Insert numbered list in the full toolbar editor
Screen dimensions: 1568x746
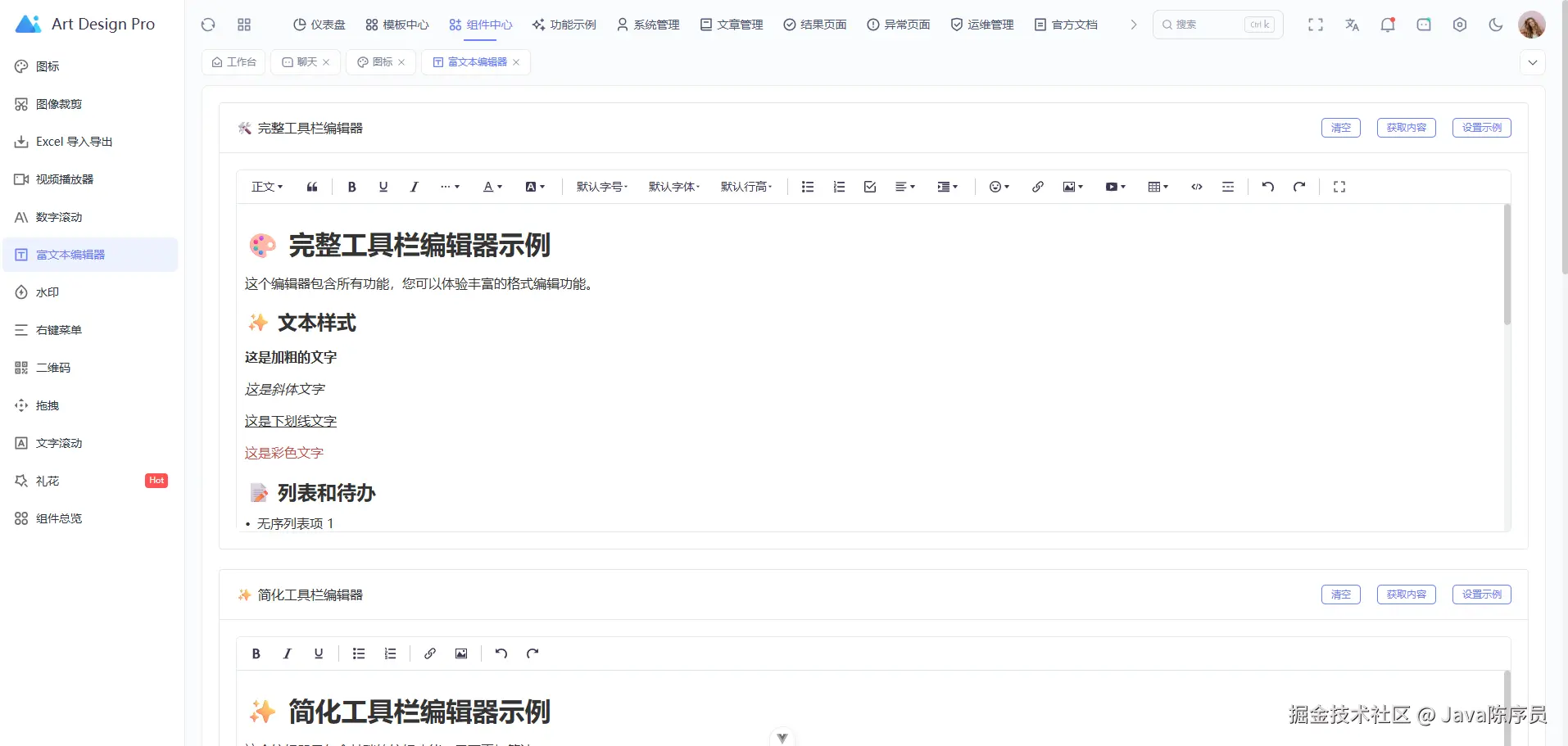tap(838, 187)
